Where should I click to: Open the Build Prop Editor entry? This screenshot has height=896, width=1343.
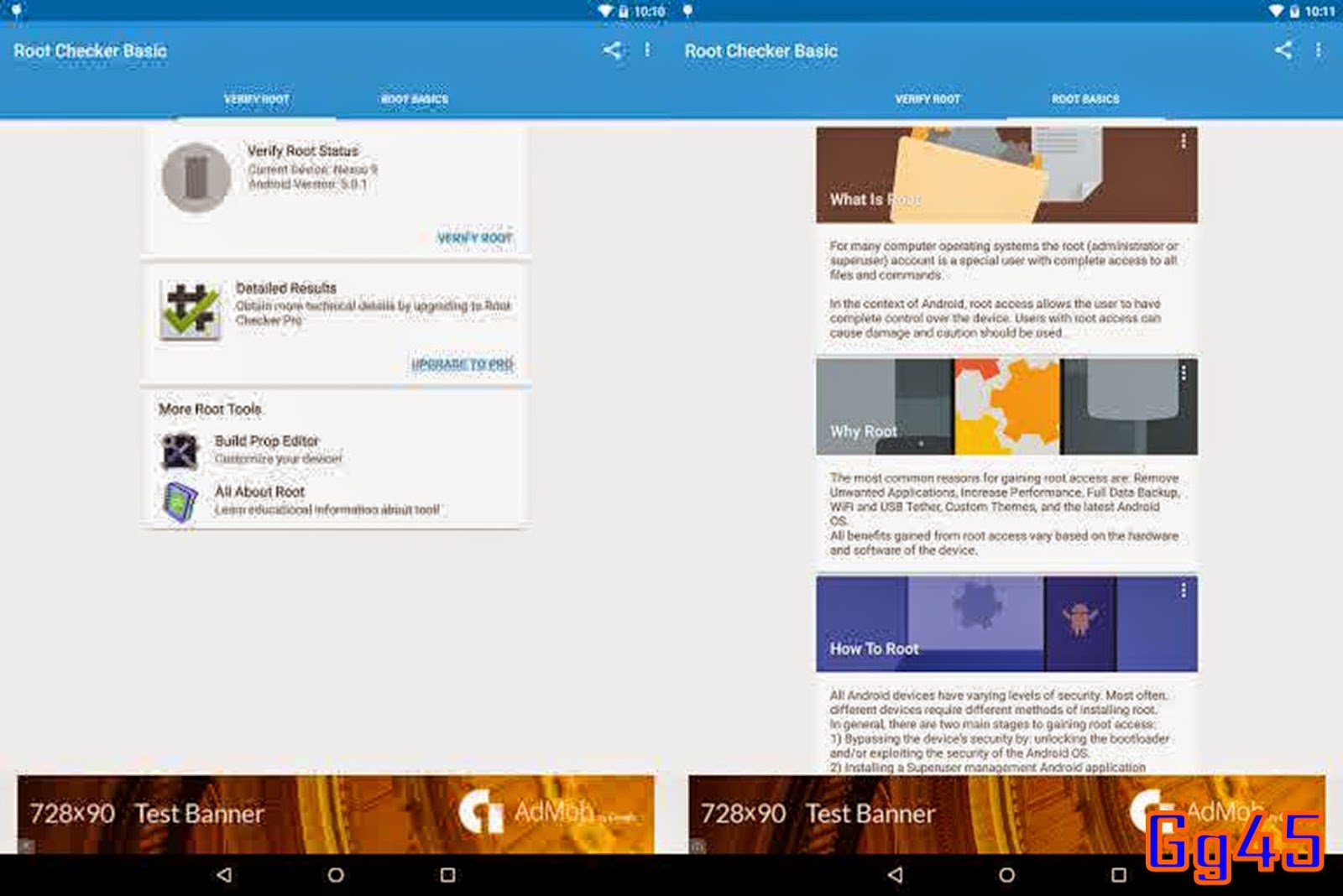(x=336, y=451)
